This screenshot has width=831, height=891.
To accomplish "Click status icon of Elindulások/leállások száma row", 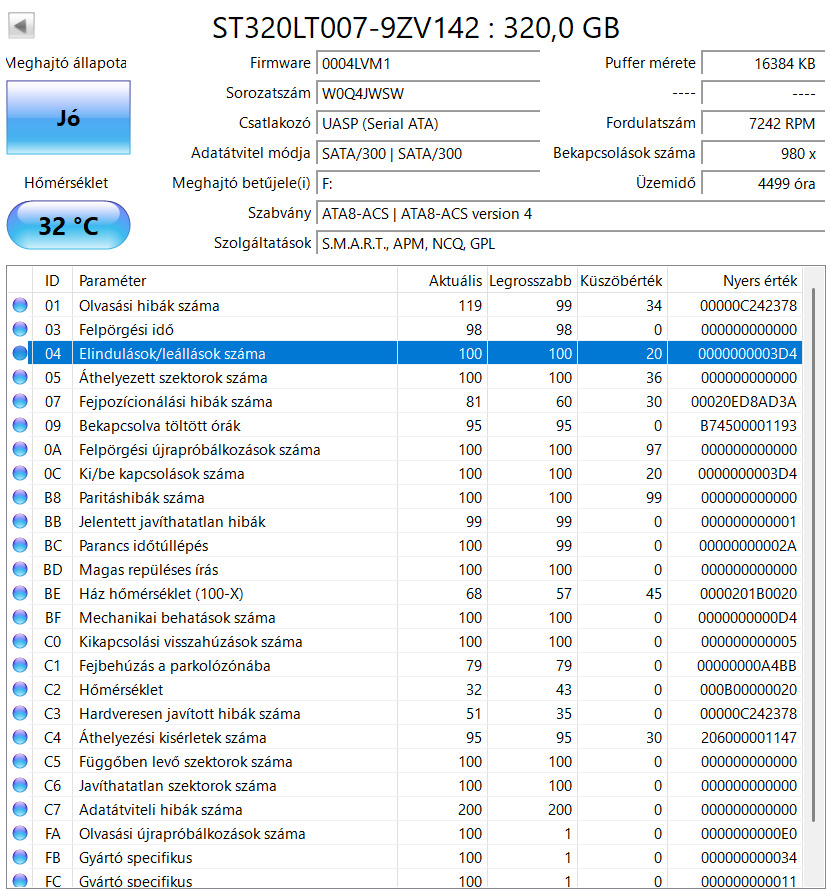I will [x=20, y=353].
